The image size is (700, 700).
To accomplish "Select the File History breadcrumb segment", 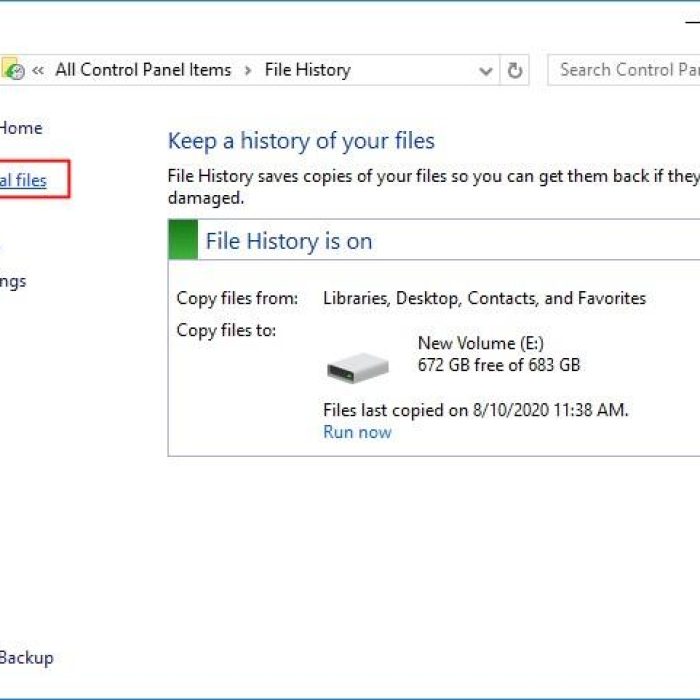I will click(307, 70).
